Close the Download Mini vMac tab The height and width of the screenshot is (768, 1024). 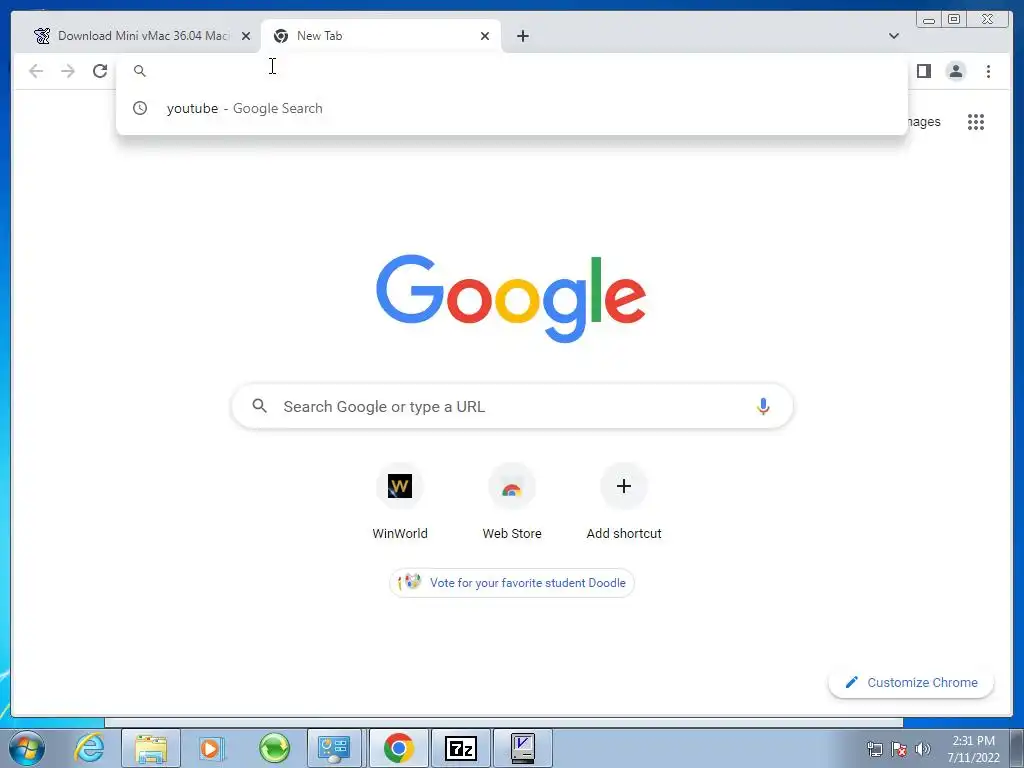[x=246, y=36]
